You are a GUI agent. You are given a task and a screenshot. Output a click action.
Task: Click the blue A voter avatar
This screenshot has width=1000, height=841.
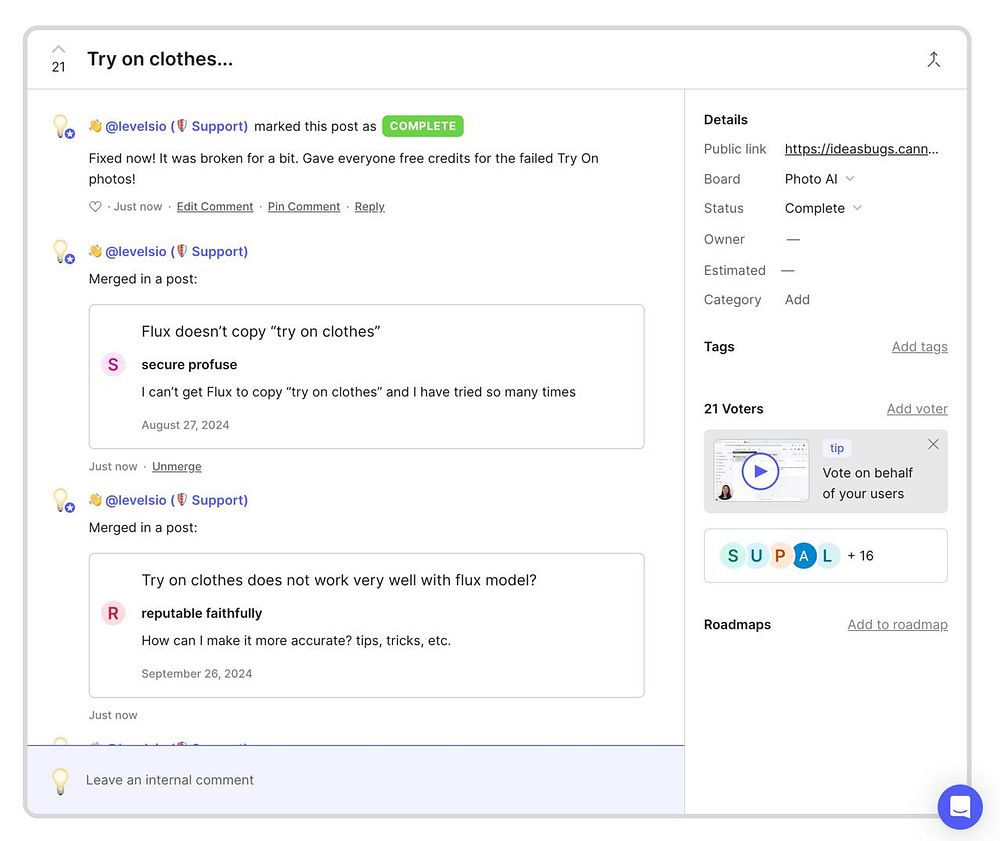(x=804, y=556)
